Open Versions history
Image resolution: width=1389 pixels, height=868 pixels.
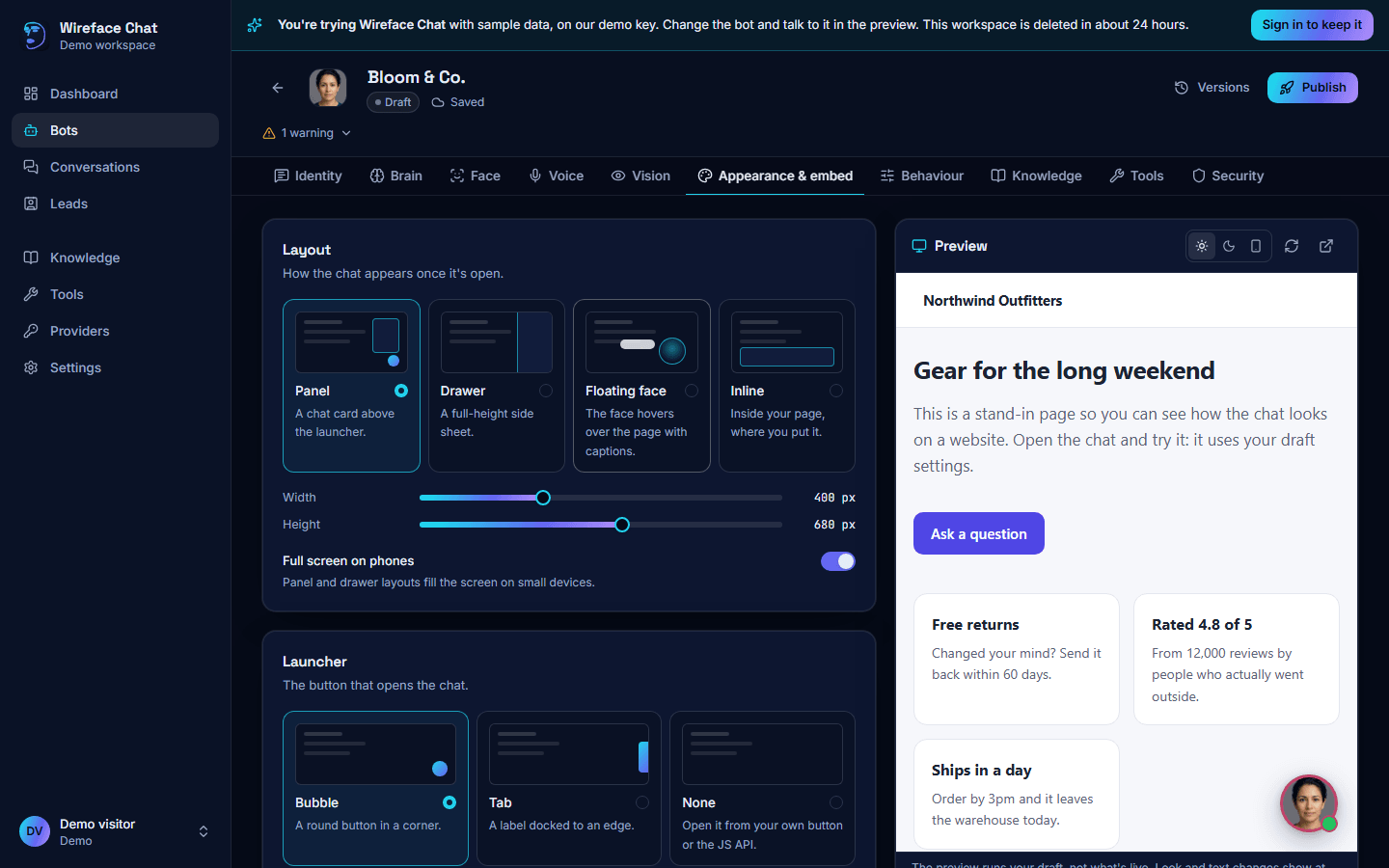tap(1212, 88)
